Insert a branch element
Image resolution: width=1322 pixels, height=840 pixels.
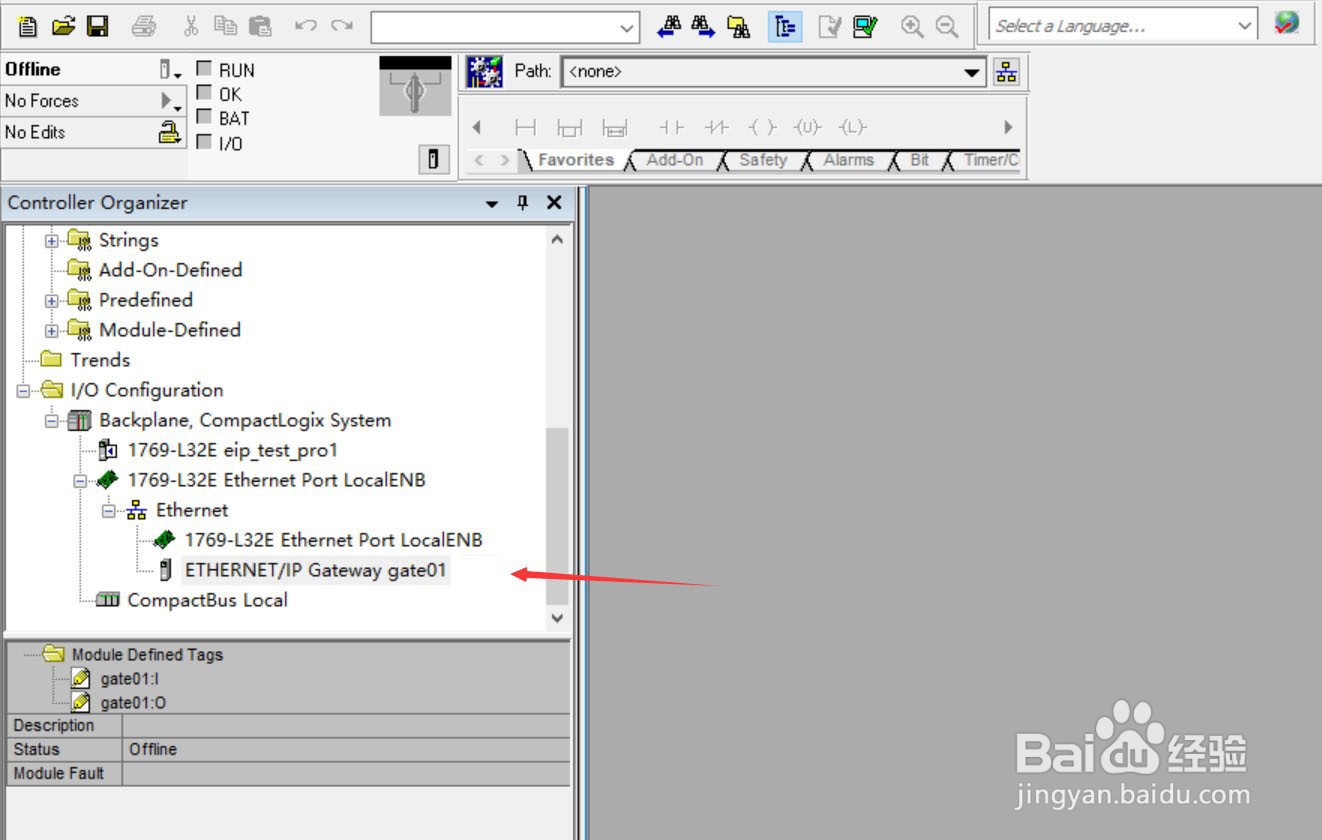coord(569,127)
